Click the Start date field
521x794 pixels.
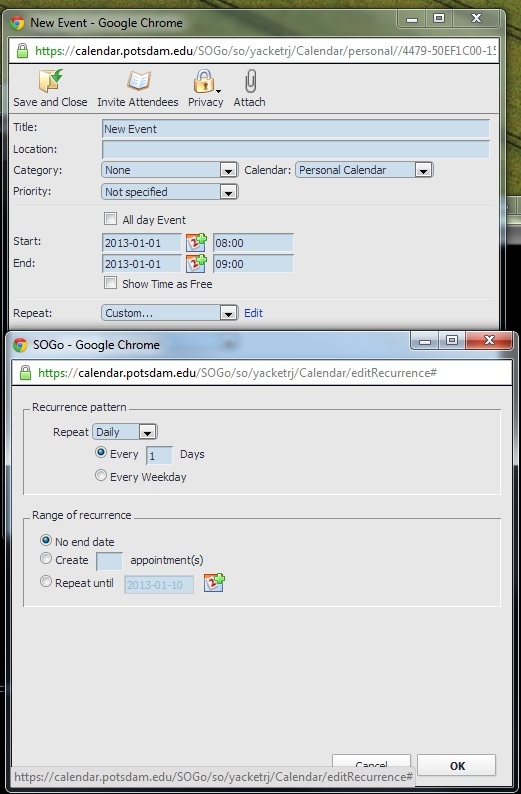coord(142,243)
